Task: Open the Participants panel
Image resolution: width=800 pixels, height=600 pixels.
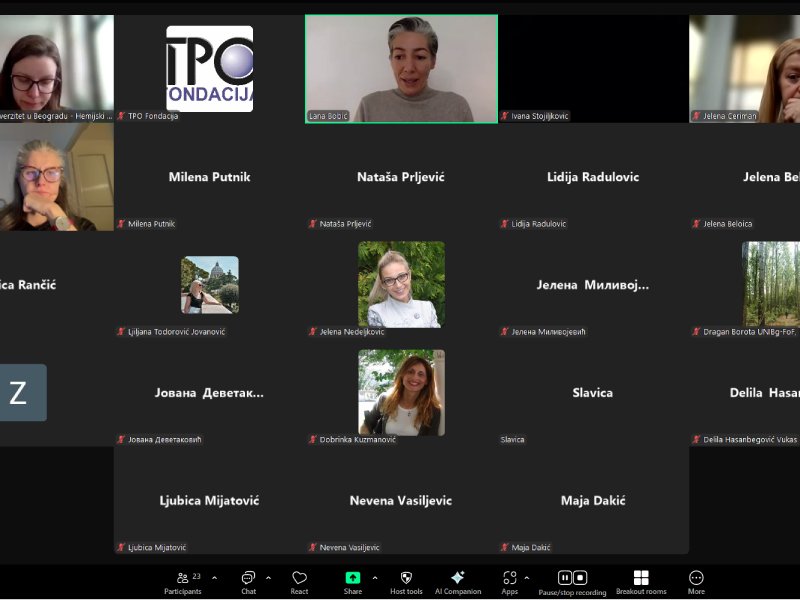Action: 182,579
